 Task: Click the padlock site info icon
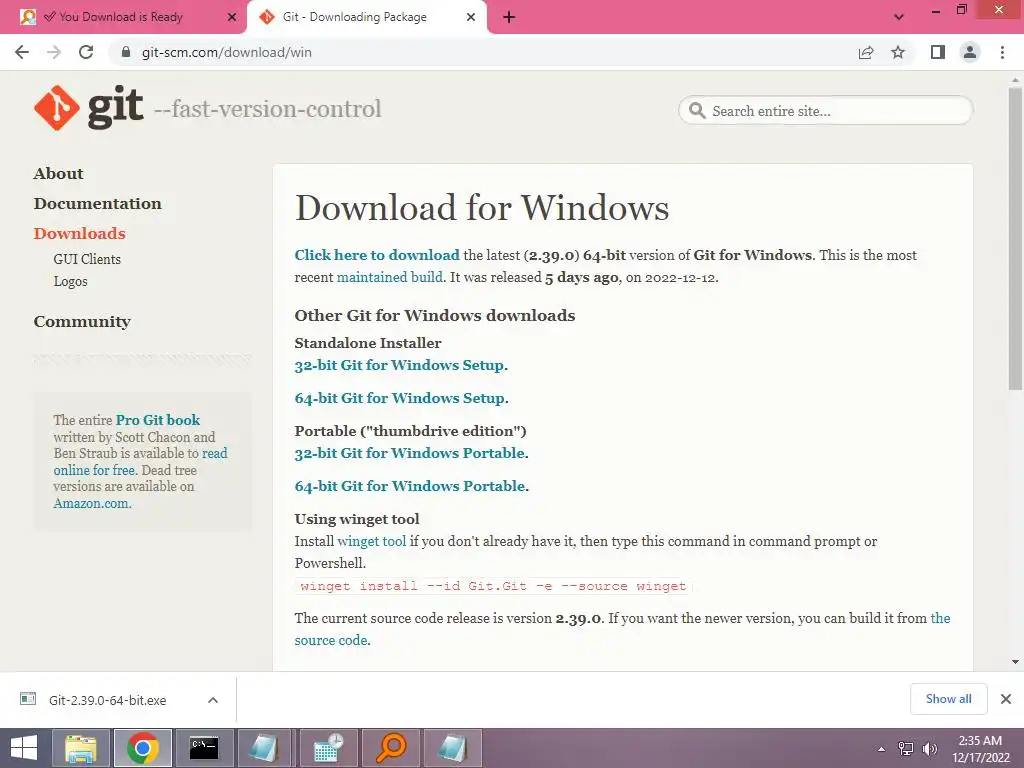tap(126, 52)
